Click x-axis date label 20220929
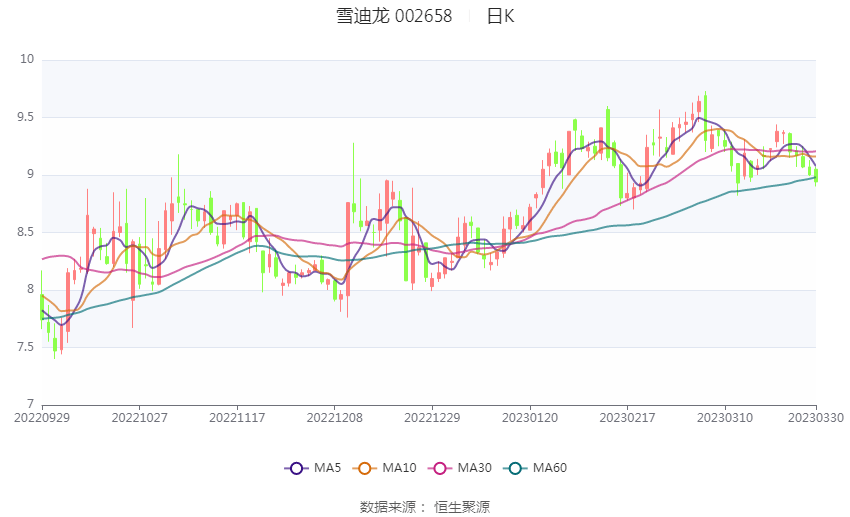The image size is (850, 517). coord(42,418)
